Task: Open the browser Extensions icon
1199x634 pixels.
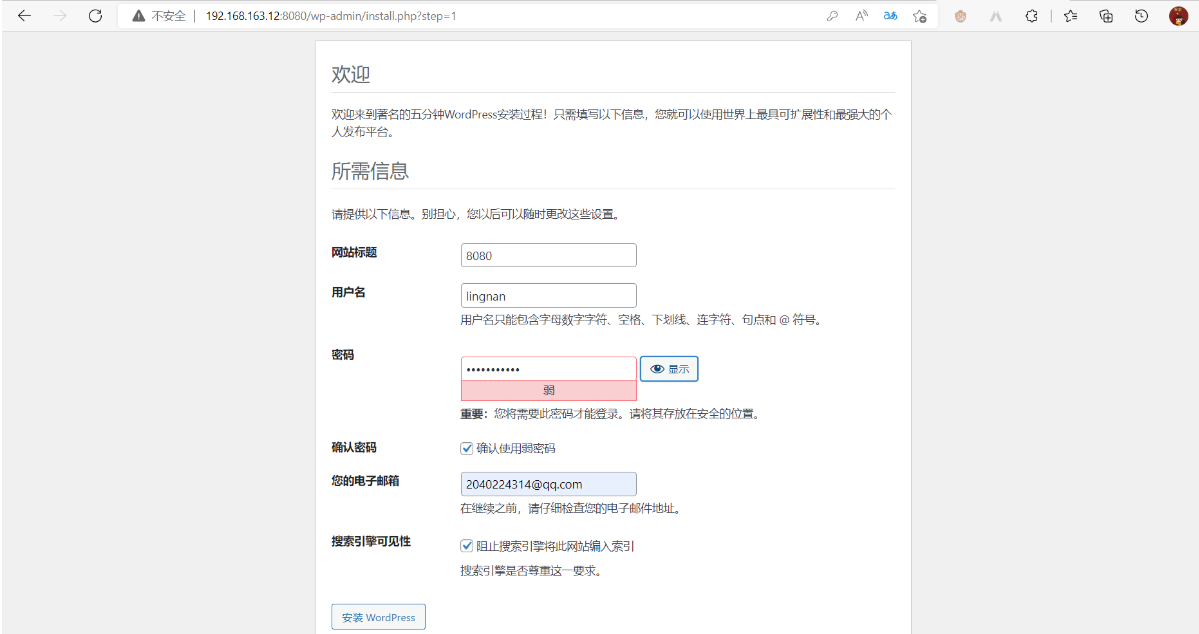Action: 1031,15
